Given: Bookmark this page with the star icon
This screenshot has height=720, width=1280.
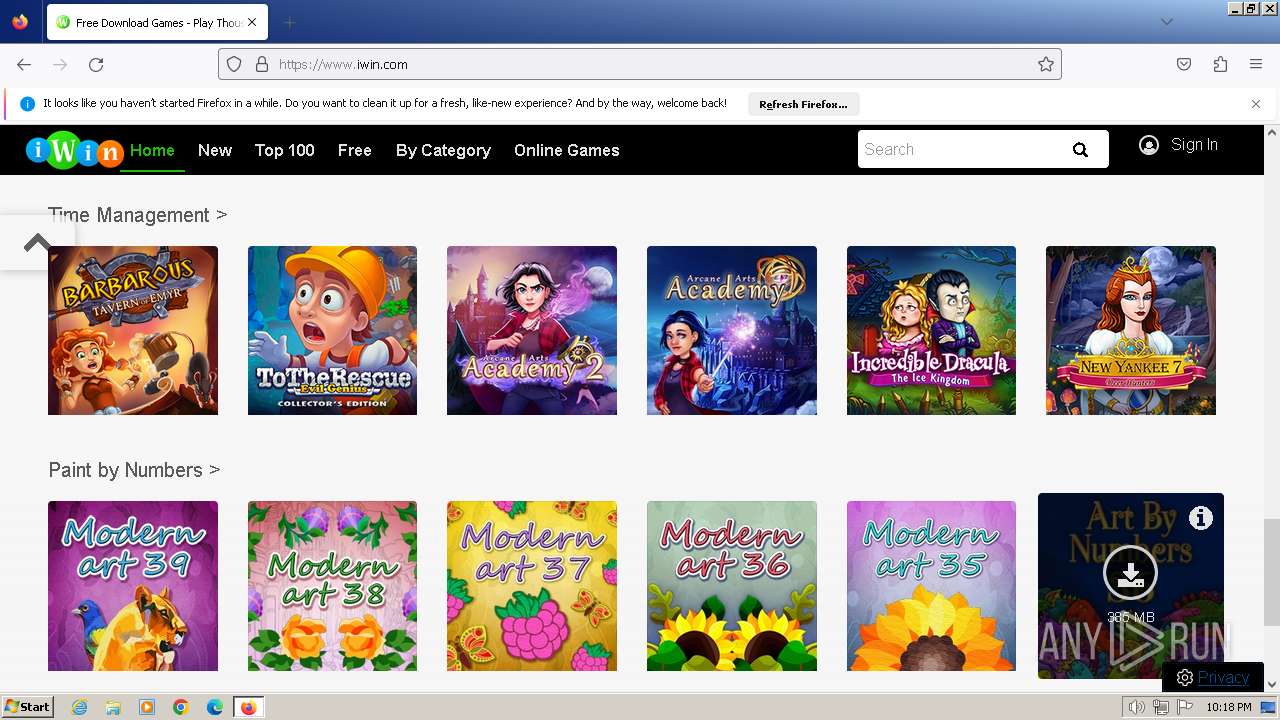Looking at the screenshot, I should click(x=1046, y=64).
